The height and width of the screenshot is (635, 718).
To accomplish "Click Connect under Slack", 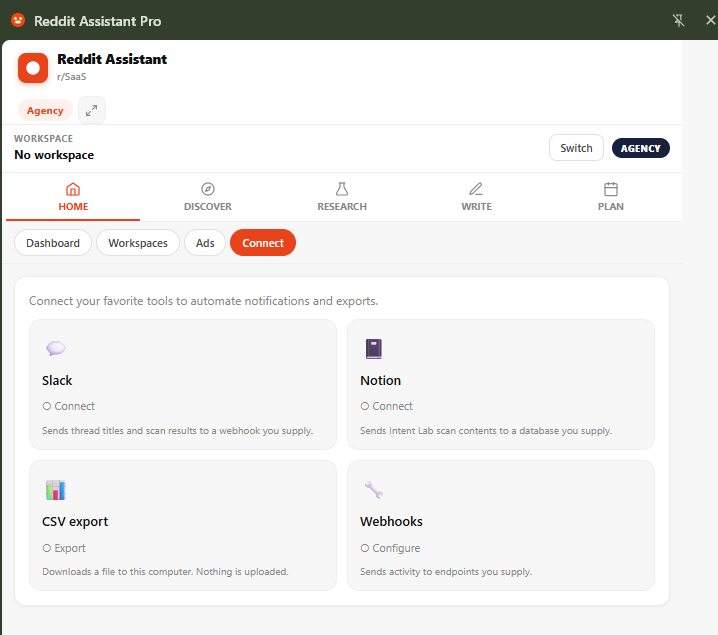I will click(x=74, y=406).
